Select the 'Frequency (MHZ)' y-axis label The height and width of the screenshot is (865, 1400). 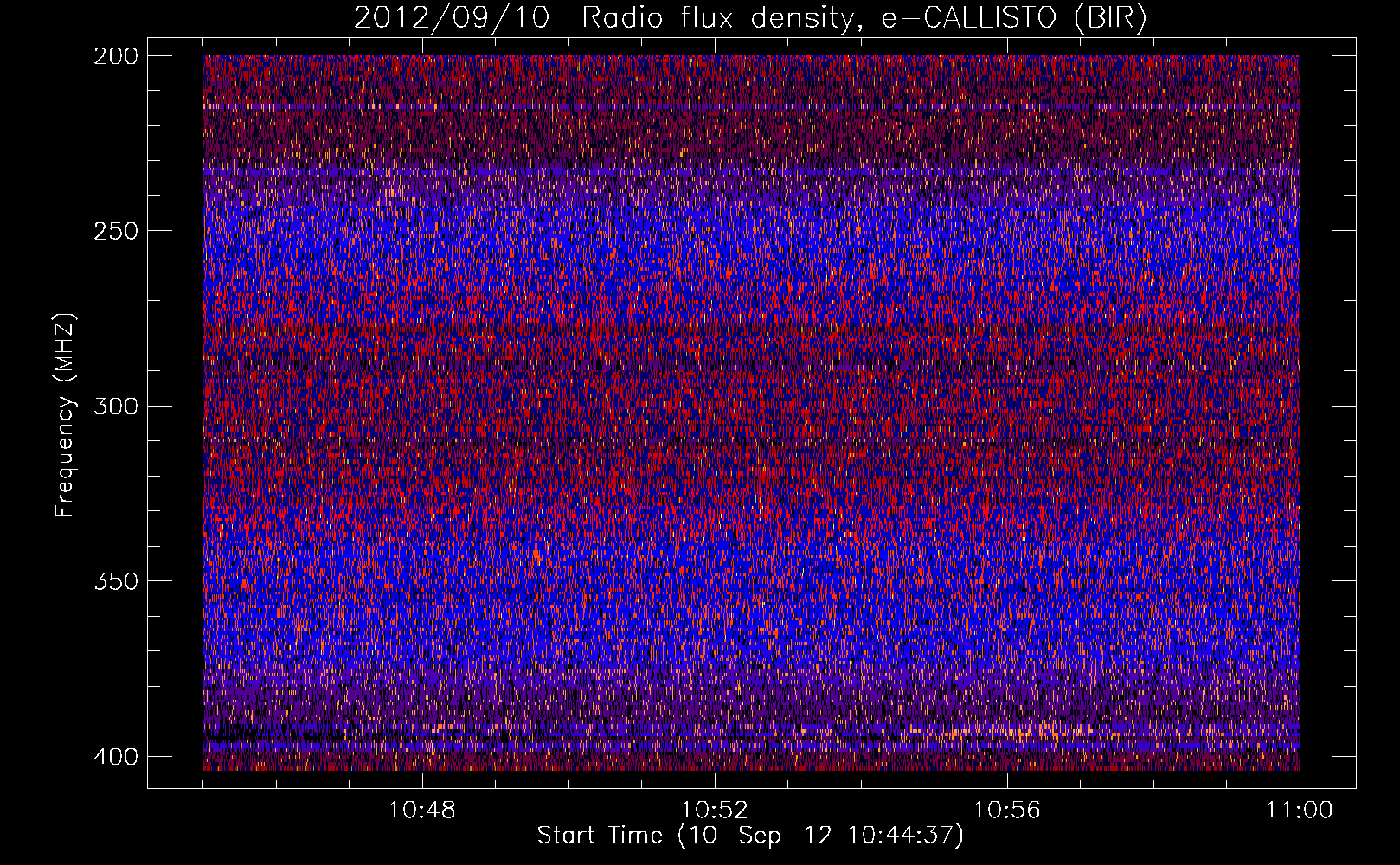point(65,415)
